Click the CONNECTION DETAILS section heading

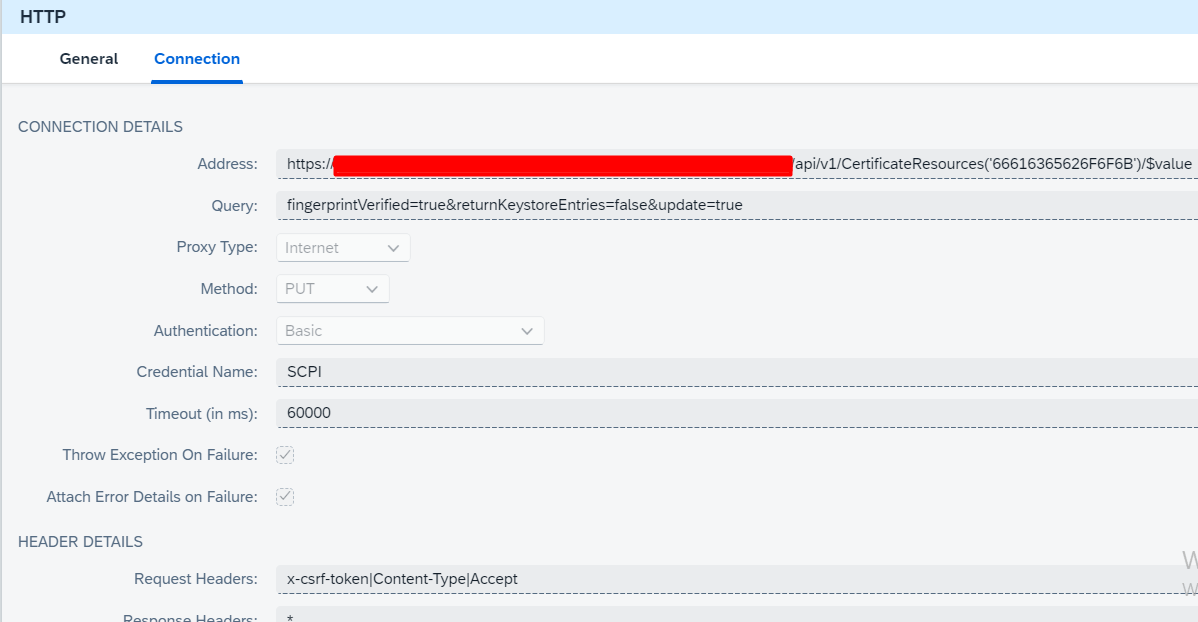(x=100, y=127)
